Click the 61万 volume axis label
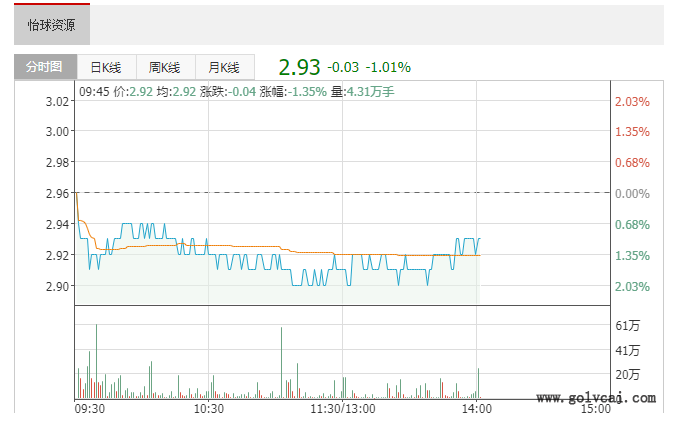 (627, 326)
